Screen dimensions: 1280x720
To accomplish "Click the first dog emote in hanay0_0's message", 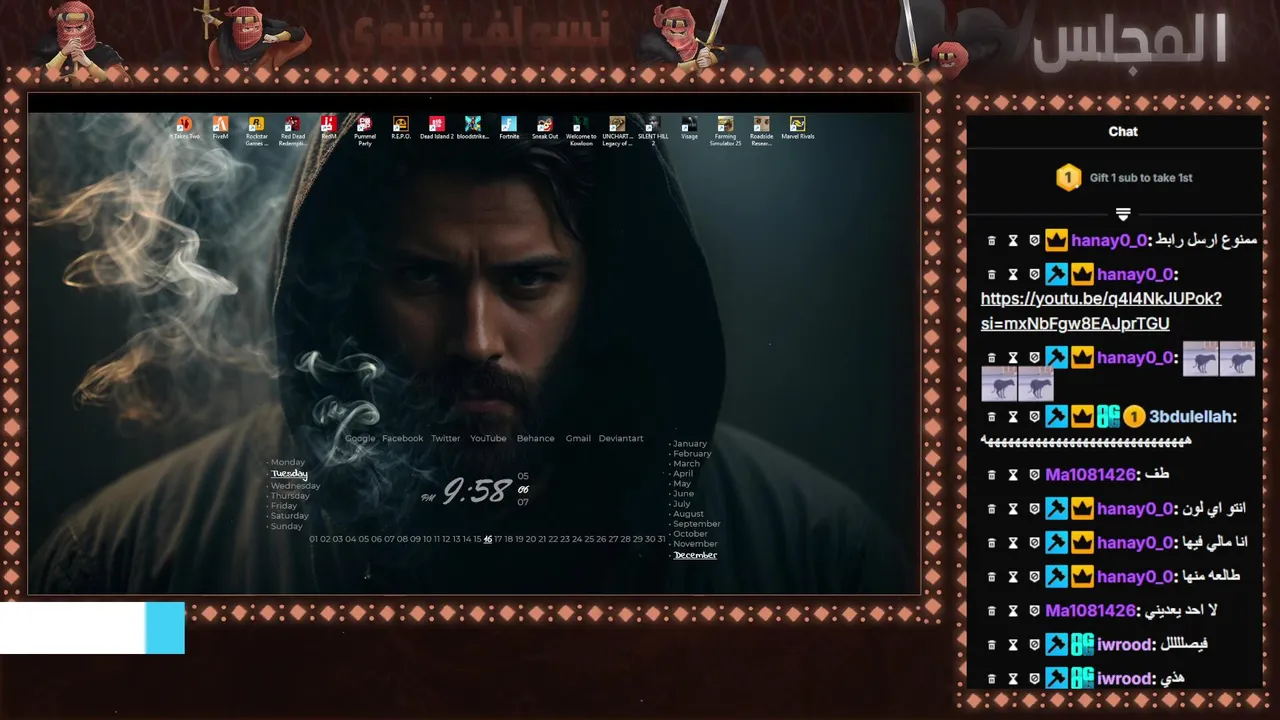I will [x=1201, y=359].
